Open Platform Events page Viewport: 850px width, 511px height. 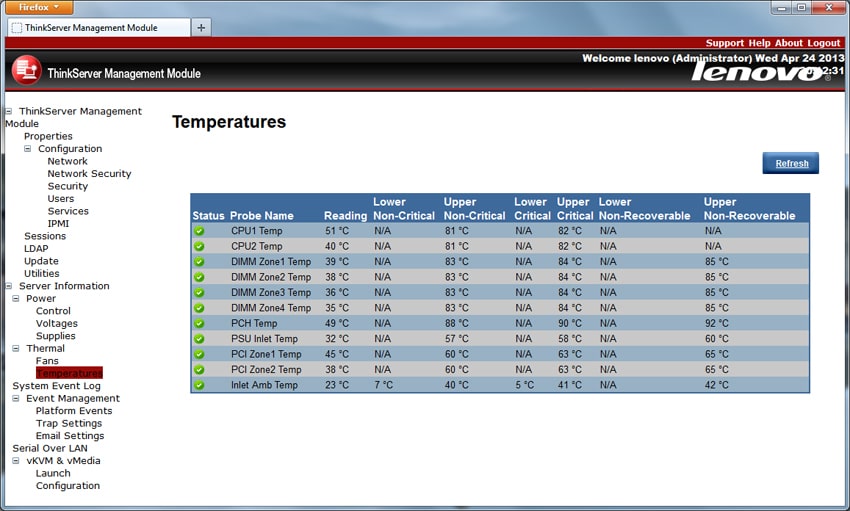74,411
